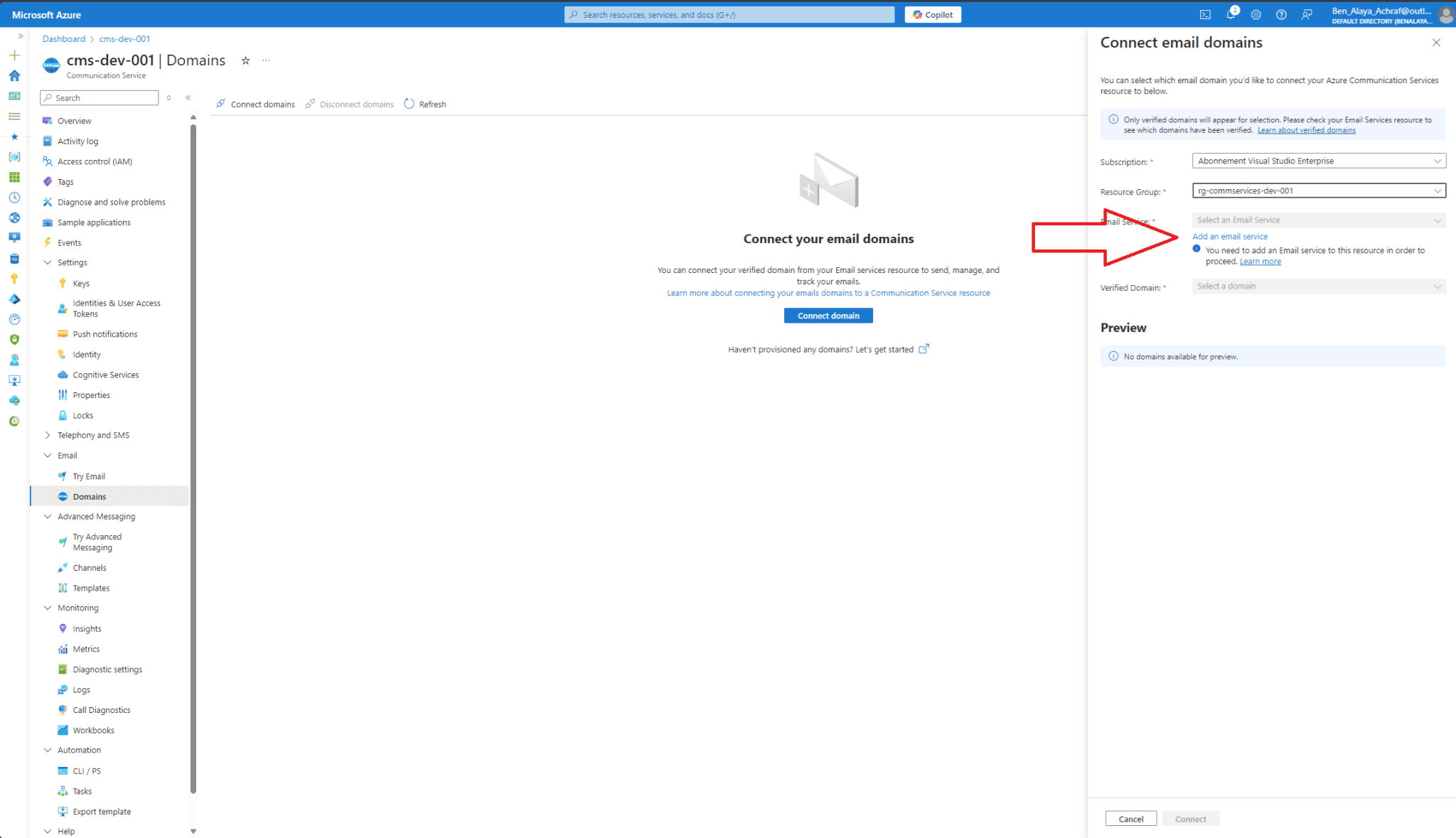Image resolution: width=1456 pixels, height=838 pixels.
Task: Expand the Telephony and SMS section
Action: click(x=48, y=434)
